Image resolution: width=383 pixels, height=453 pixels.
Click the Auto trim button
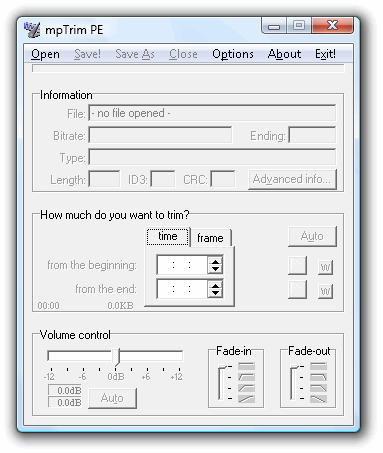pos(312,236)
